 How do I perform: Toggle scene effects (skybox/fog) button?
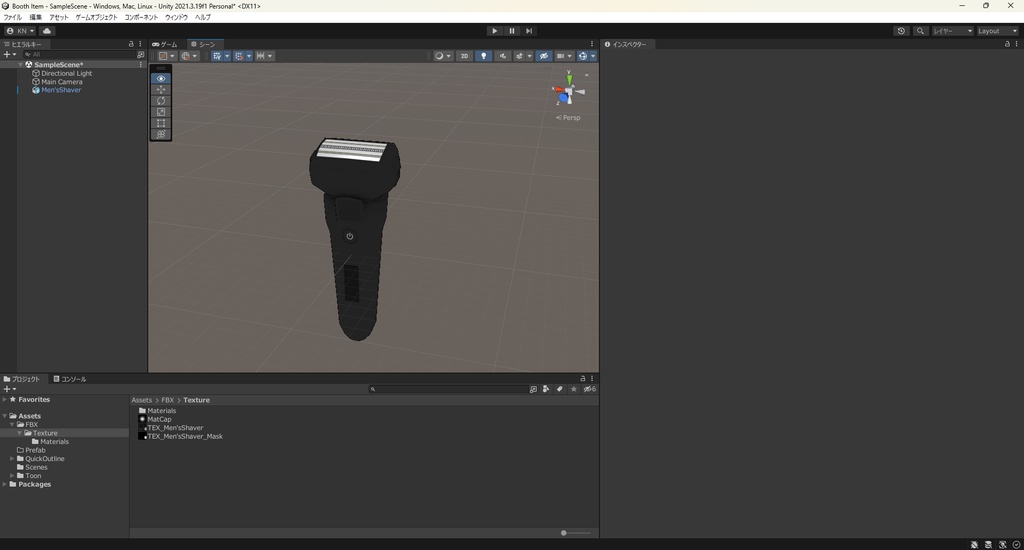point(520,56)
